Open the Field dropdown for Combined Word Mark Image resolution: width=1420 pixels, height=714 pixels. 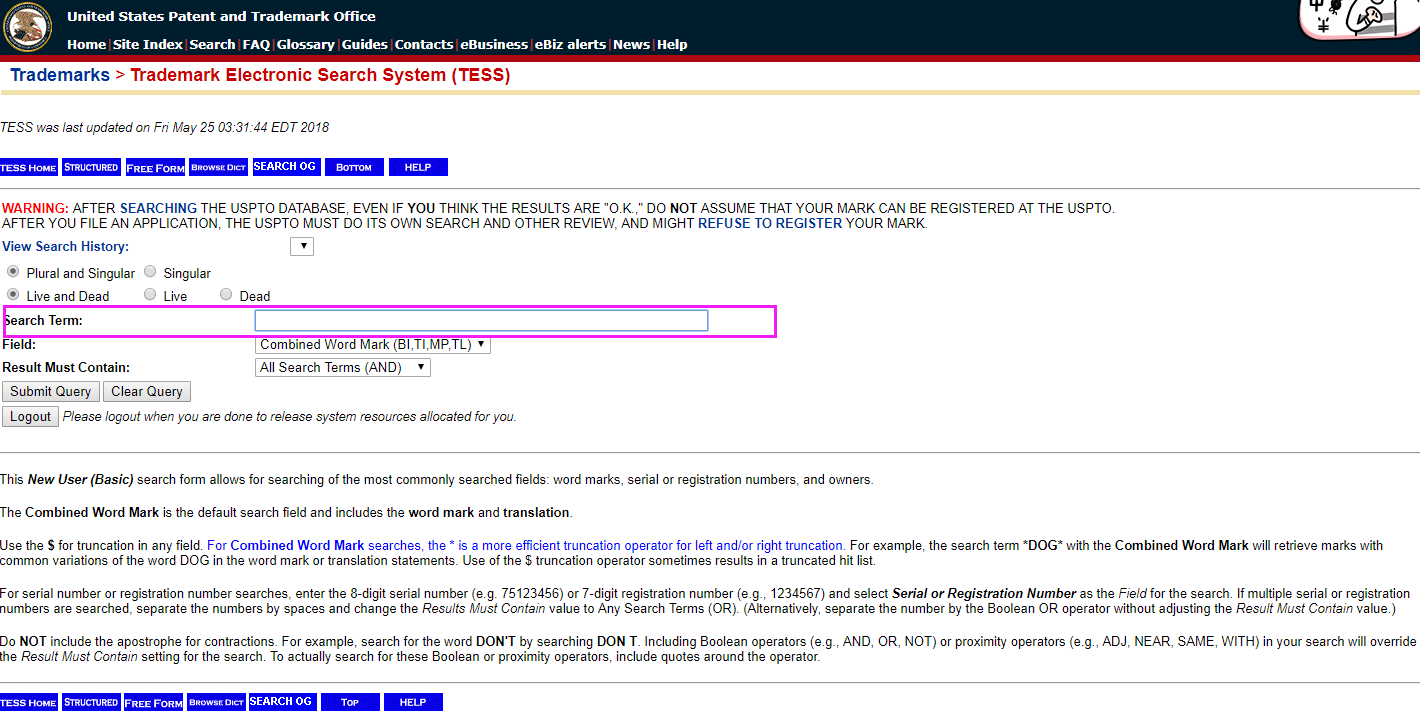[373, 344]
